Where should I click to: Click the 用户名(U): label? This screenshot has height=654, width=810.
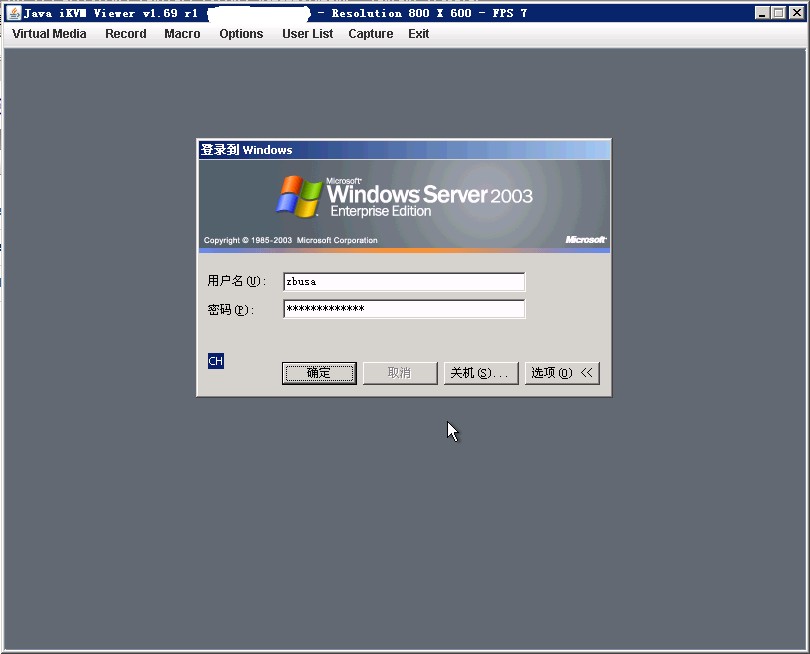237,281
